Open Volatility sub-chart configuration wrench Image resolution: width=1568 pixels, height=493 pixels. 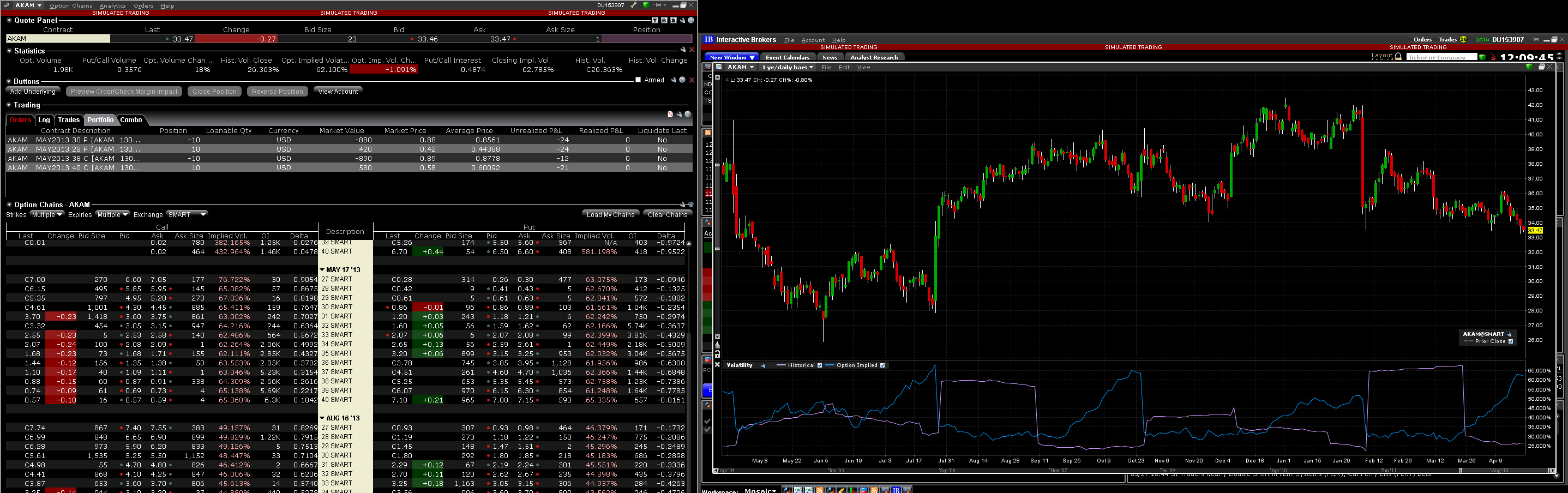[764, 365]
